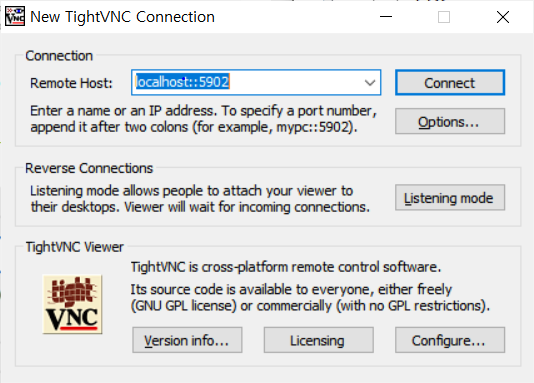Click the TightVNC logo image
The width and height of the screenshot is (534, 383).
point(72,304)
